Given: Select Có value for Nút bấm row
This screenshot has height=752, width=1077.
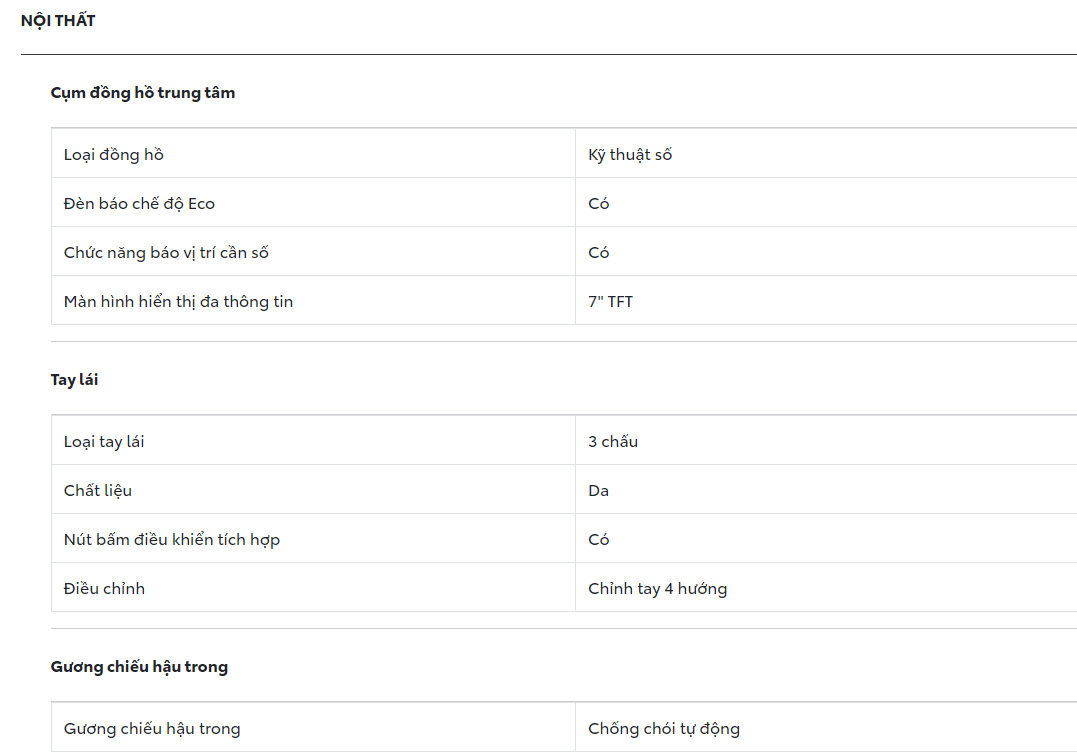Looking at the screenshot, I should point(599,540).
